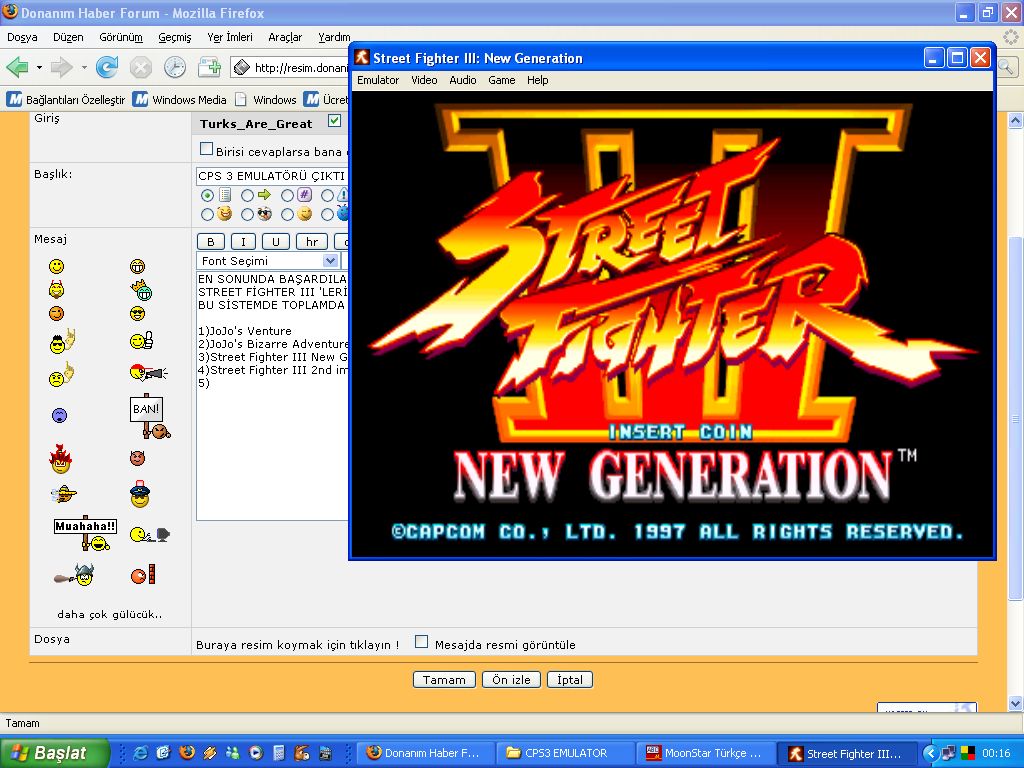Screen dimensions: 1024x768
Task: Select the sunglasses face topic icon radio
Action: (247, 214)
